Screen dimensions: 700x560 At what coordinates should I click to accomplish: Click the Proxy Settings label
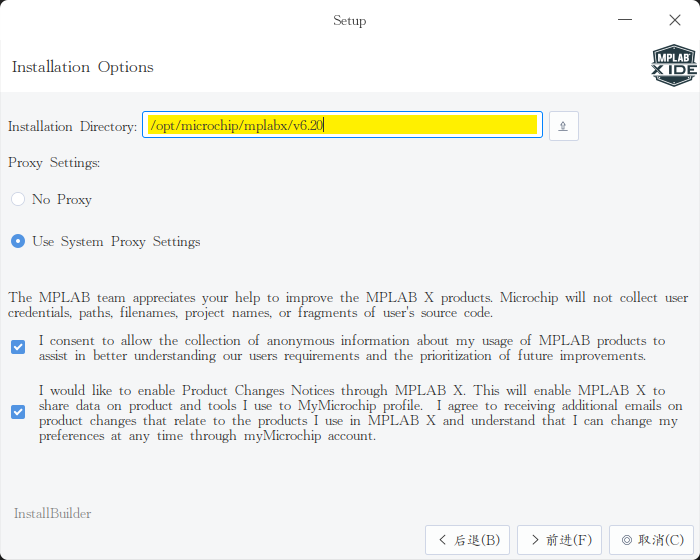54,163
